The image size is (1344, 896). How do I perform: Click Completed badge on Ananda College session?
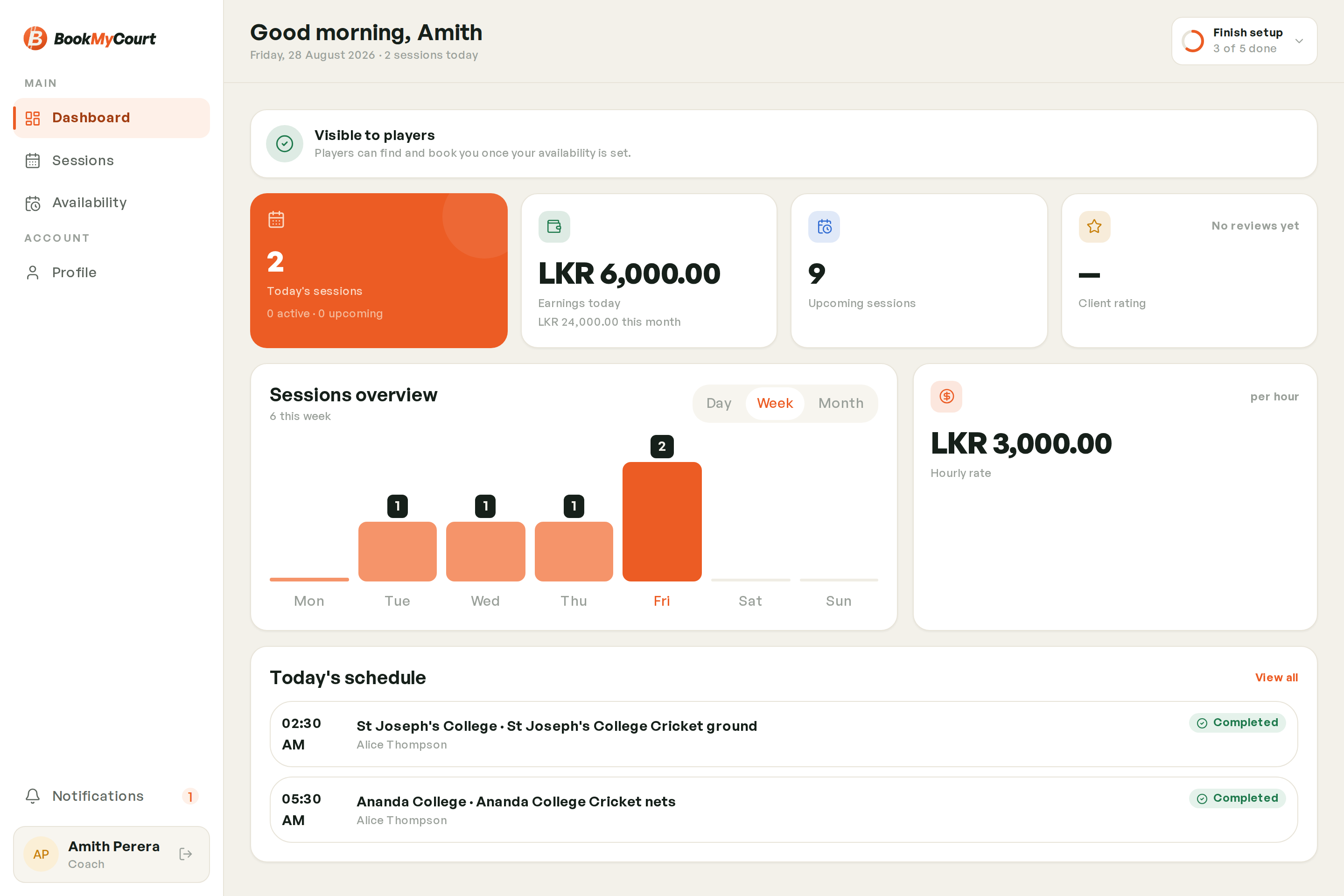pos(1237,798)
